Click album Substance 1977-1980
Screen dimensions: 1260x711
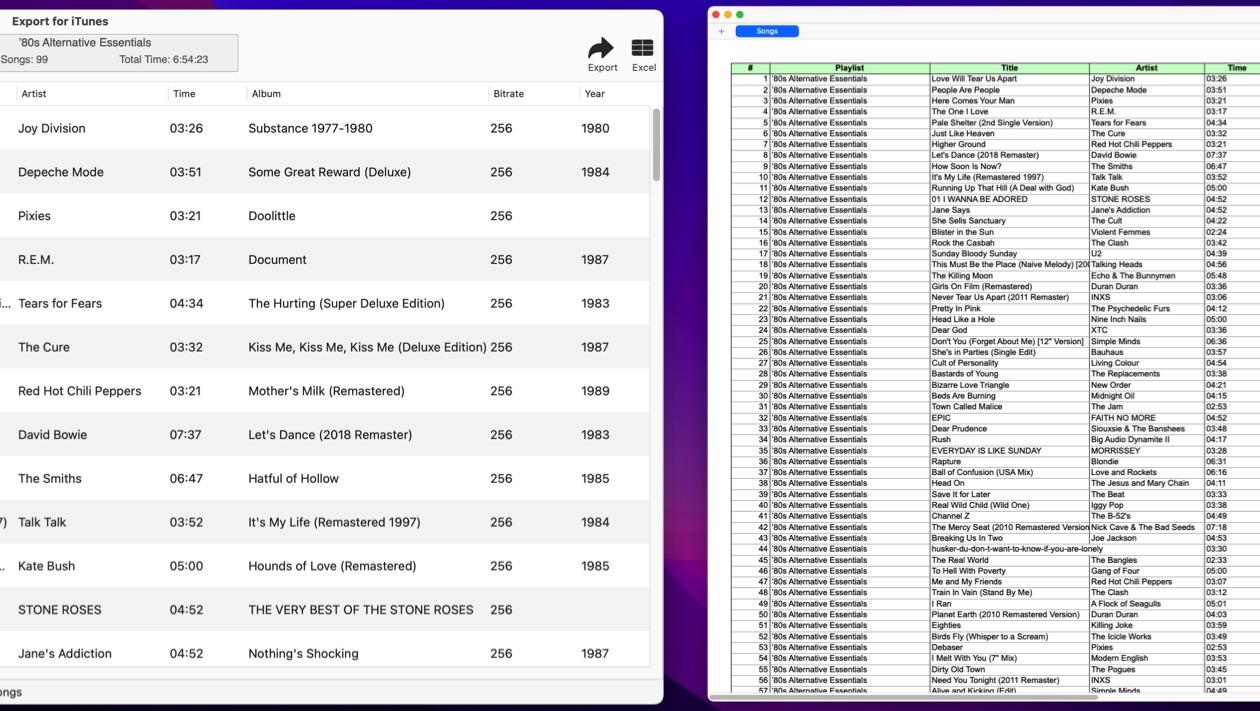tap(310, 128)
